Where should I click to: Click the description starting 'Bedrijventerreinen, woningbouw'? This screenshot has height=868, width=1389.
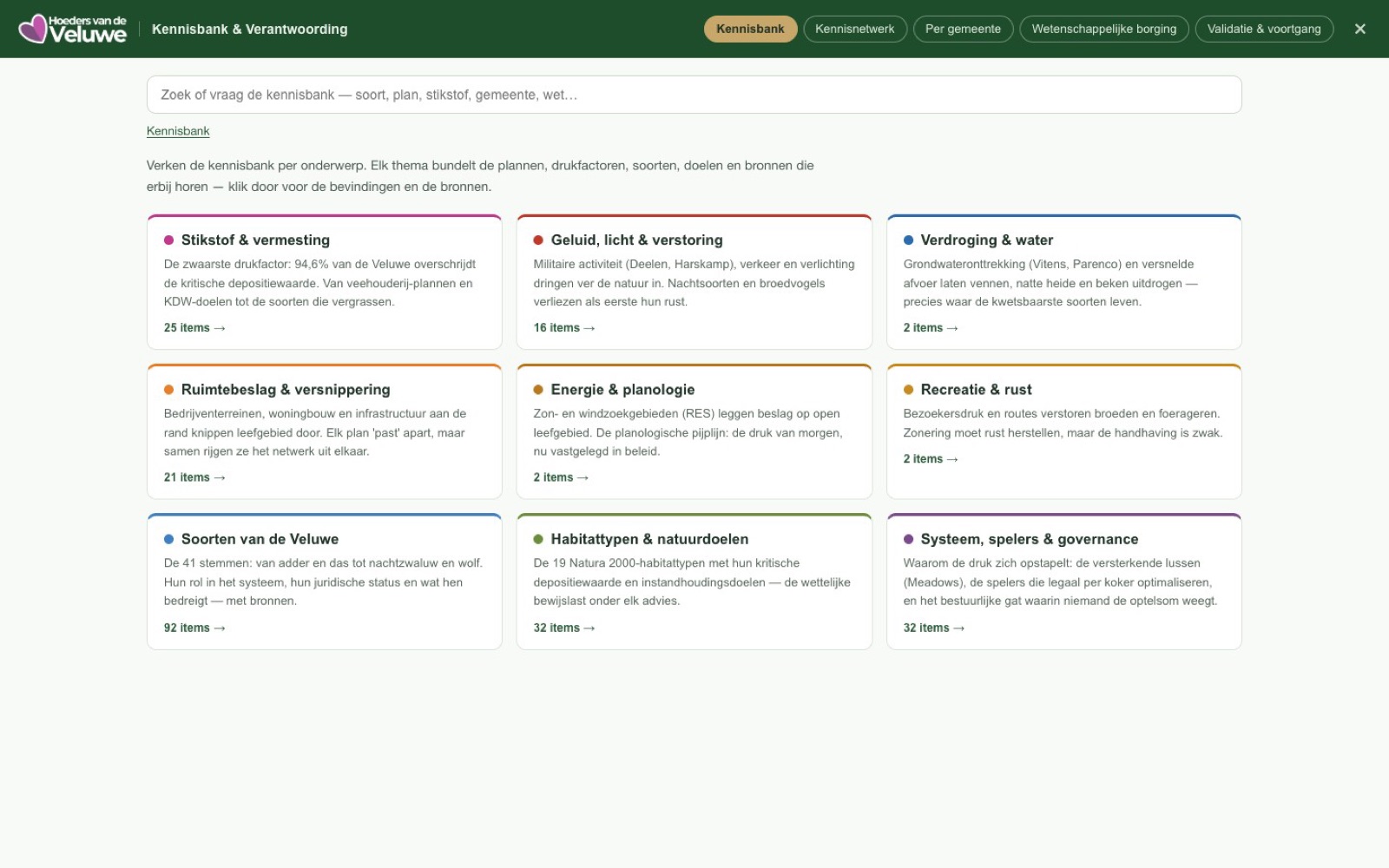(x=315, y=432)
